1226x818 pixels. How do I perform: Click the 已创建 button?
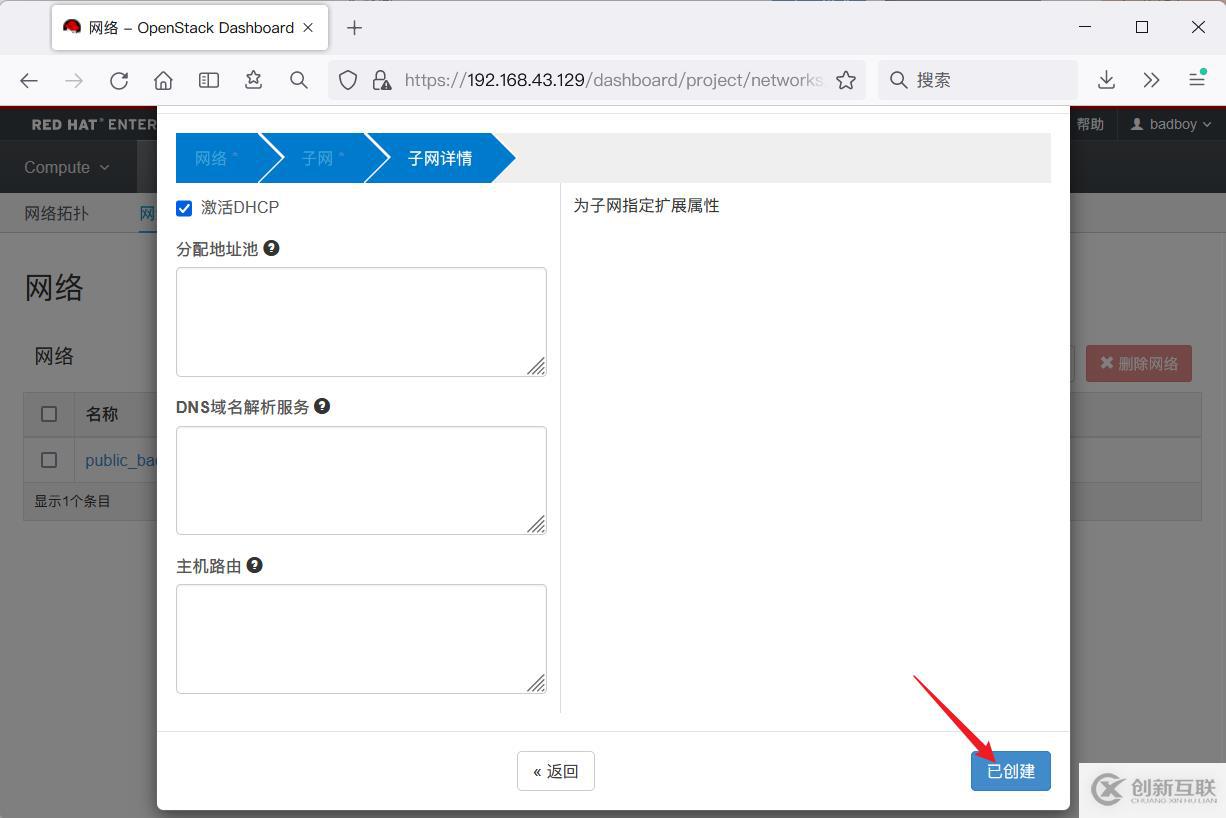(1011, 771)
